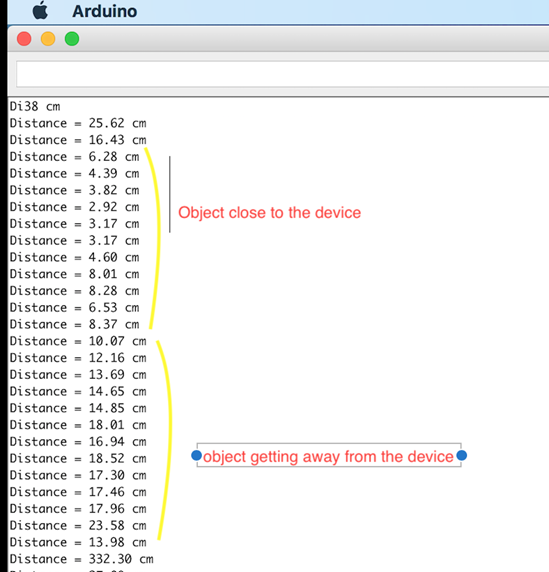This screenshot has height=572, width=549.
Task: Click the reading 'Distance = 23.58 cm'
Action: [78, 525]
